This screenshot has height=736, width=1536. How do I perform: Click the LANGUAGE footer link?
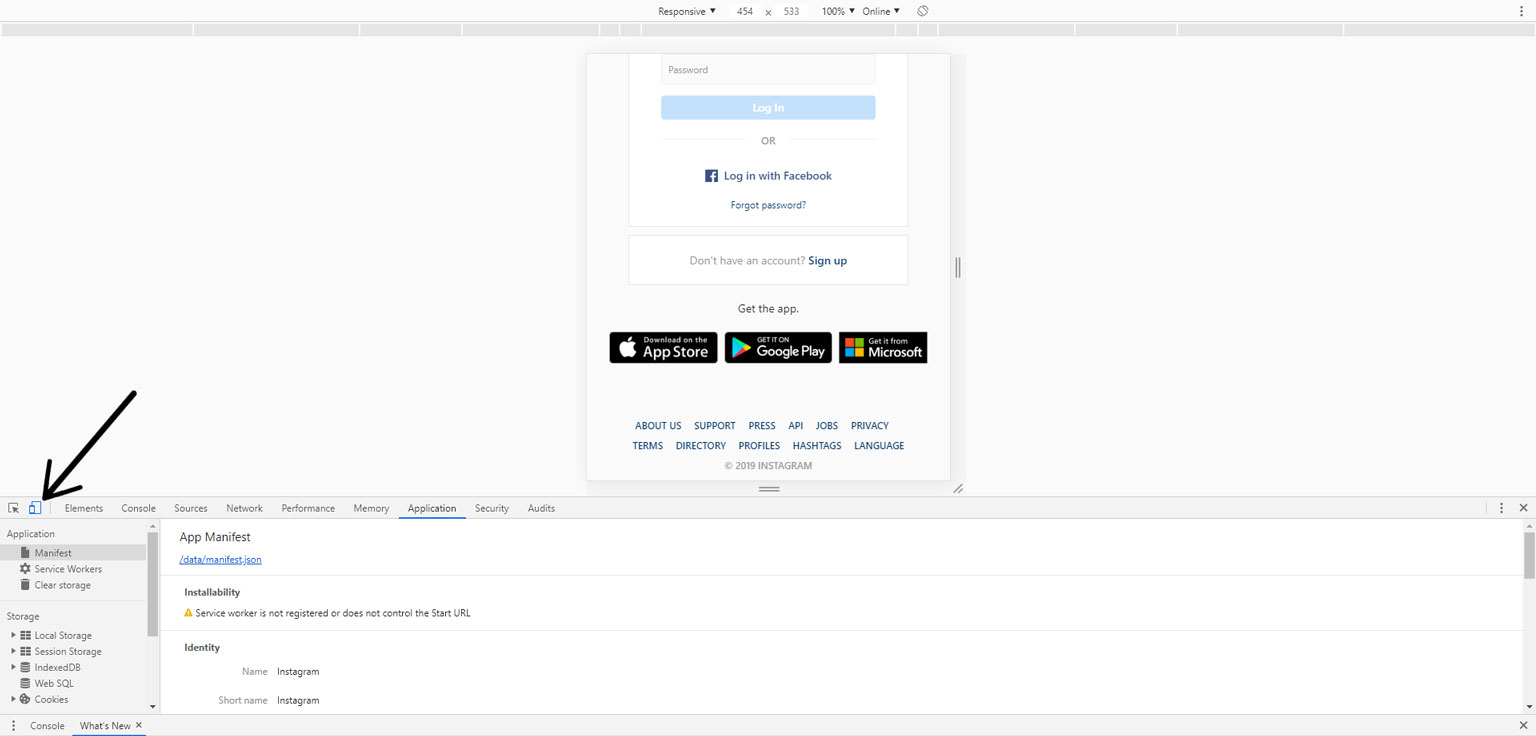[x=879, y=446]
